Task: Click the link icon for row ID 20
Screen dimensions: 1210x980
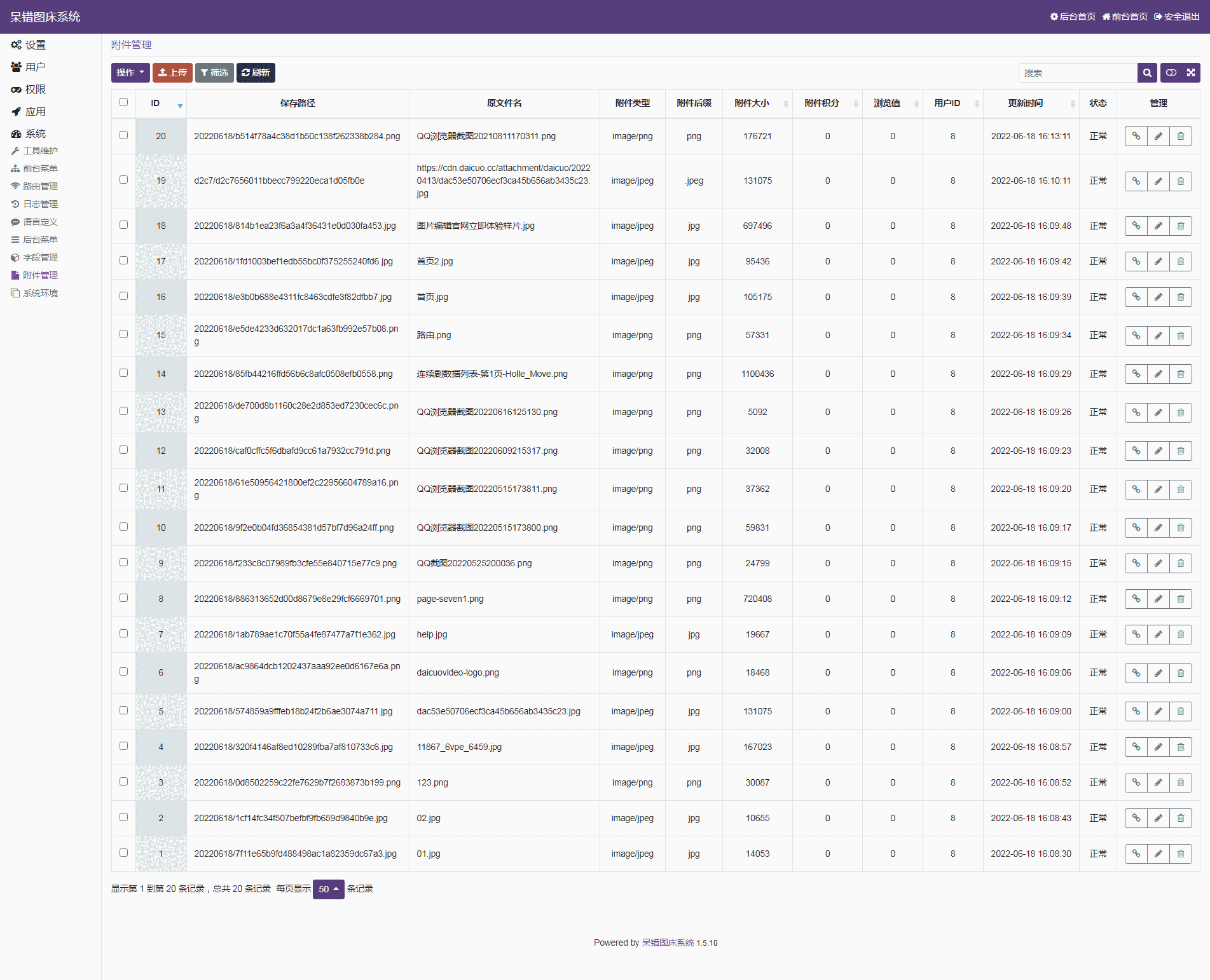Action: pos(1136,136)
